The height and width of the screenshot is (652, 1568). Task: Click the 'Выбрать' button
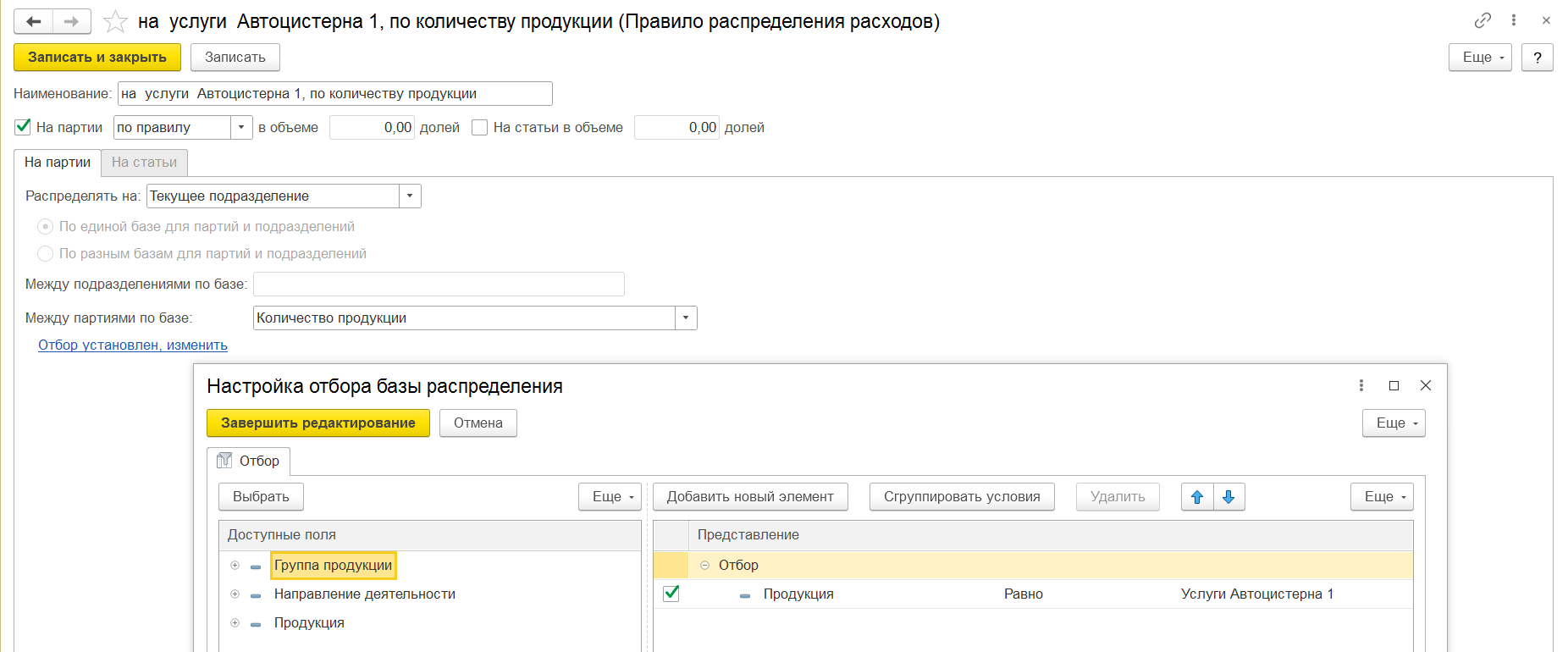tap(261, 497)
